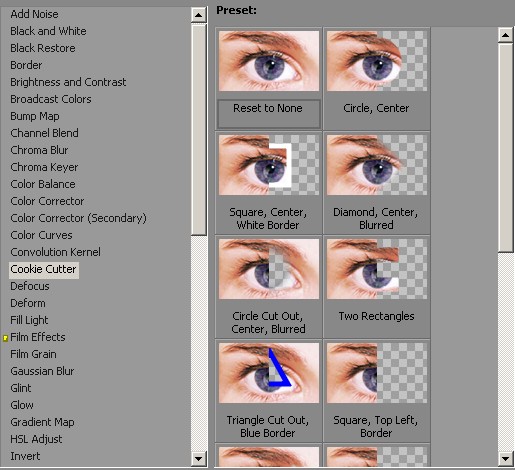Select Convolution Kernel effect

click(55, 252)
